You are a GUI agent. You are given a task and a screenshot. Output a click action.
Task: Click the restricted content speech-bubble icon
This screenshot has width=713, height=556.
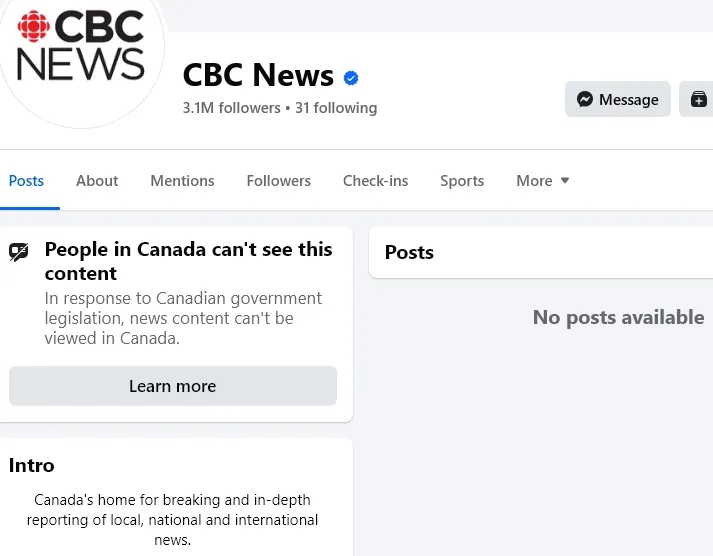click(x=19, y=252)
